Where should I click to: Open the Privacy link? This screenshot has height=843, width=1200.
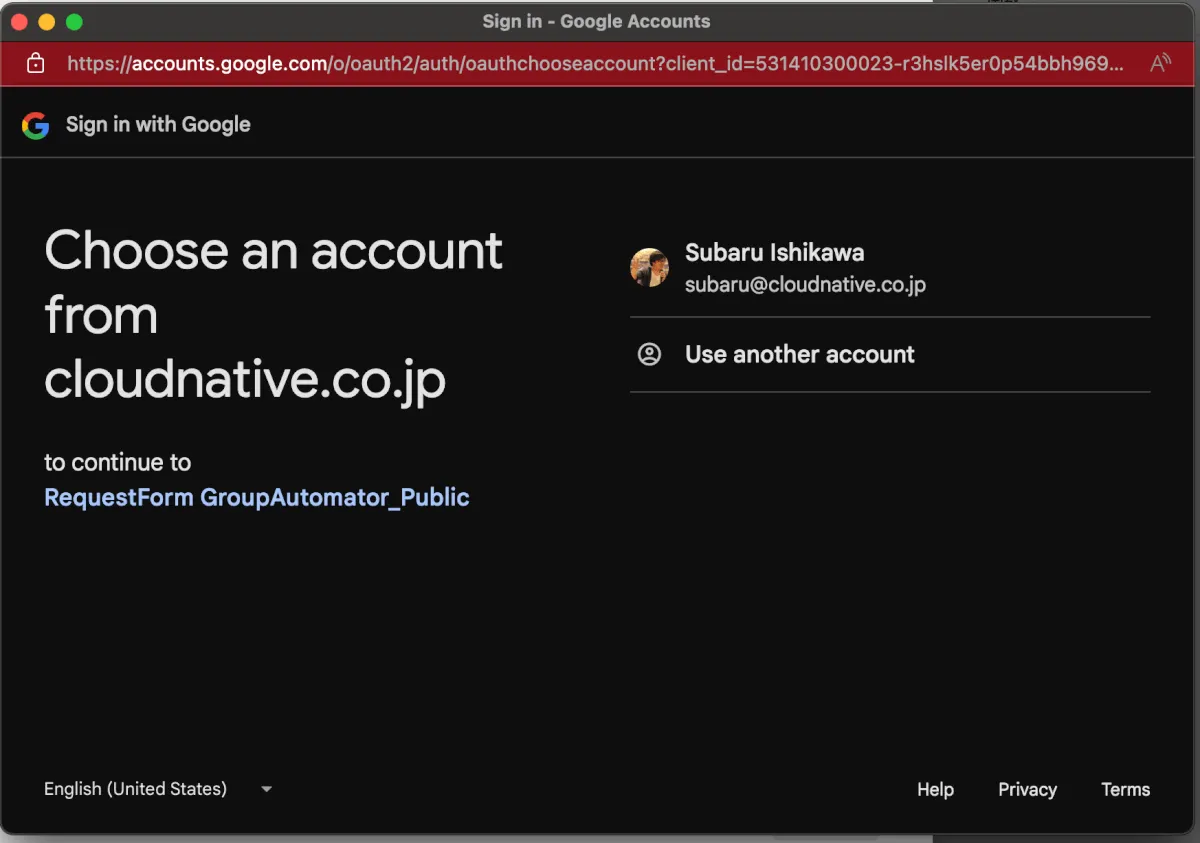point(1027,789)
